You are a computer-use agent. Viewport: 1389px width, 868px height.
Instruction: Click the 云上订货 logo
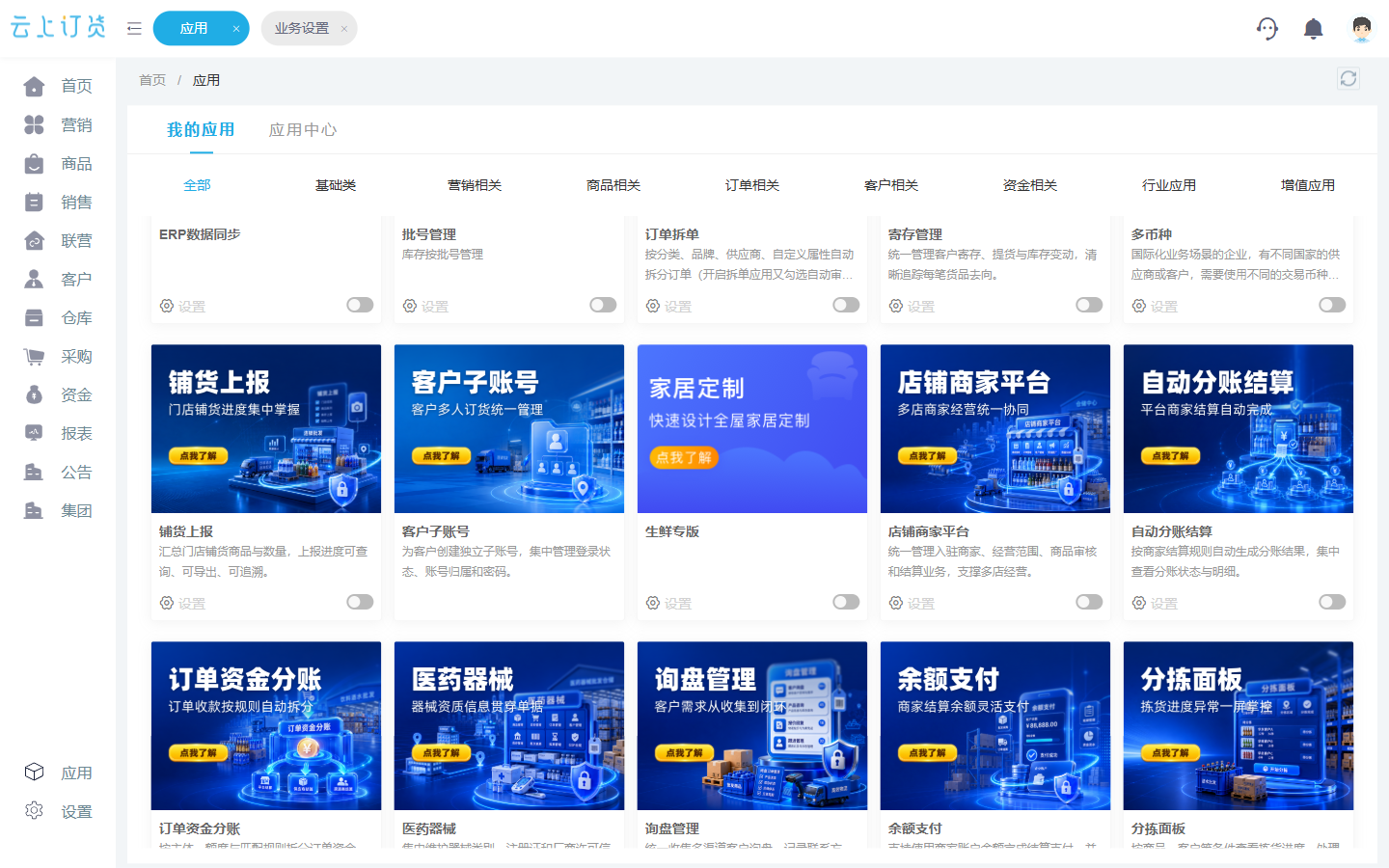(x=58, y=27)
